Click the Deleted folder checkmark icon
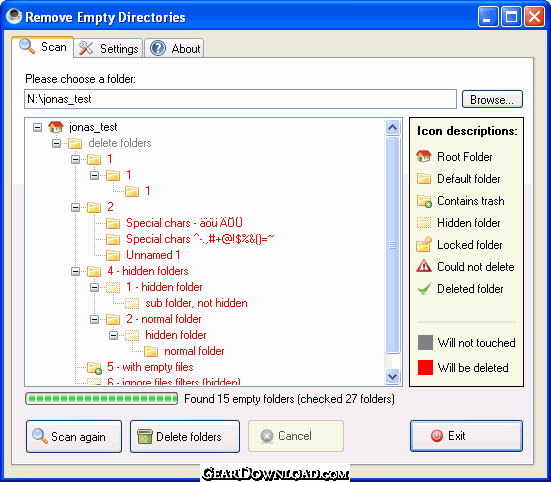Screen dimensions: 551x482 (424, 289)
